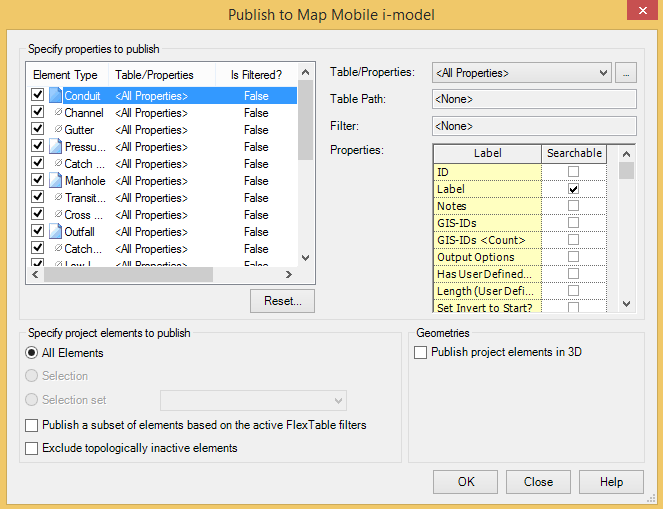Image resolution: width=663 pixels, height=509 pixels.
Task: Select the Selection radio option
Action: click(32, 375)
